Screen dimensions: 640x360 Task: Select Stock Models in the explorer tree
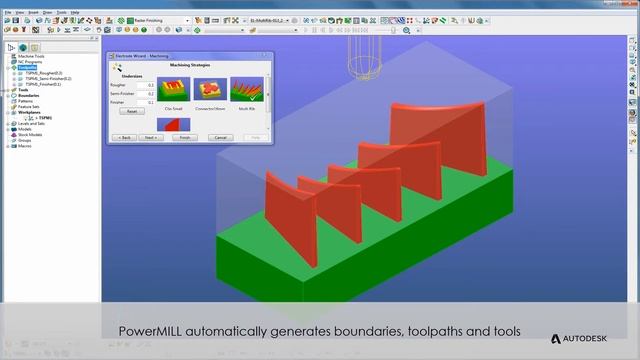tap(30, 135)
